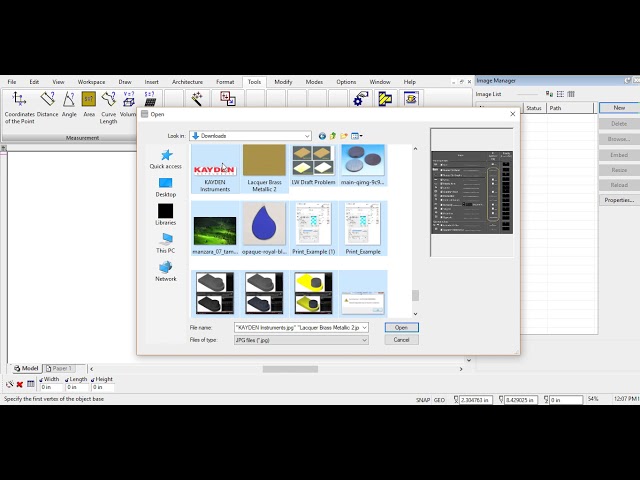Switch to the Model tab
The width and height of the screenshot is (640, 480).
point(26,368)
